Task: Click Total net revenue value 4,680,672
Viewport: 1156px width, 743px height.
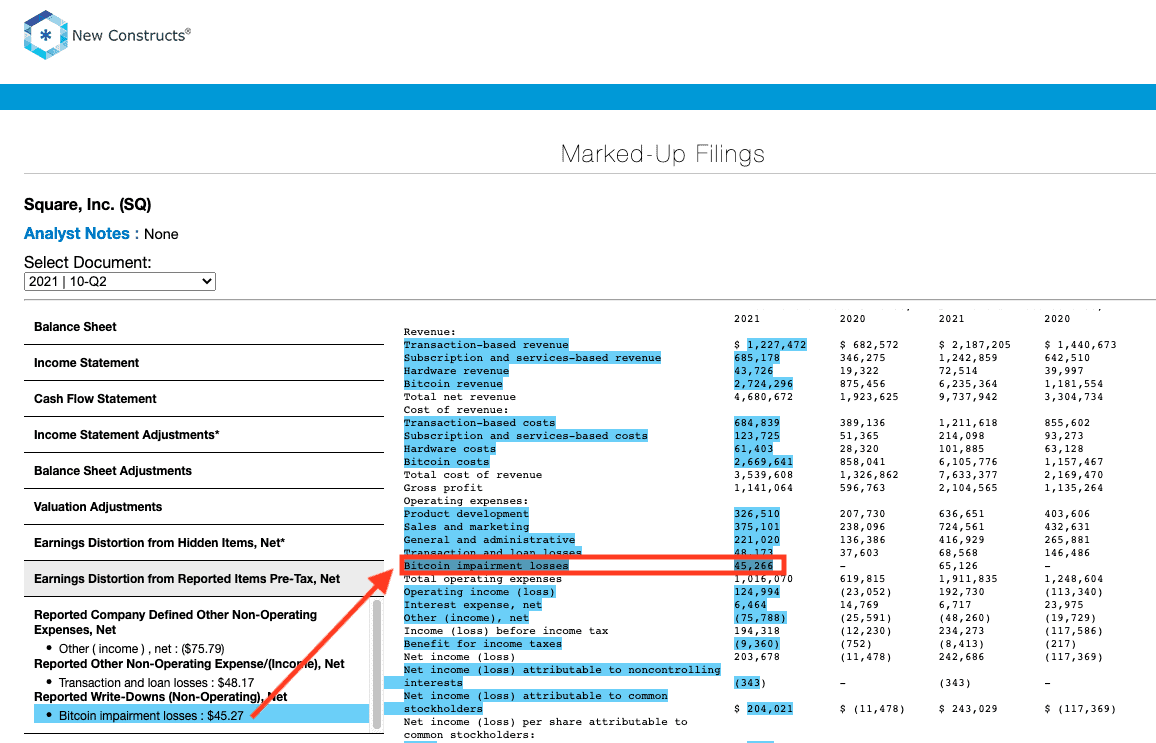Action: click(x=763, y=397)
